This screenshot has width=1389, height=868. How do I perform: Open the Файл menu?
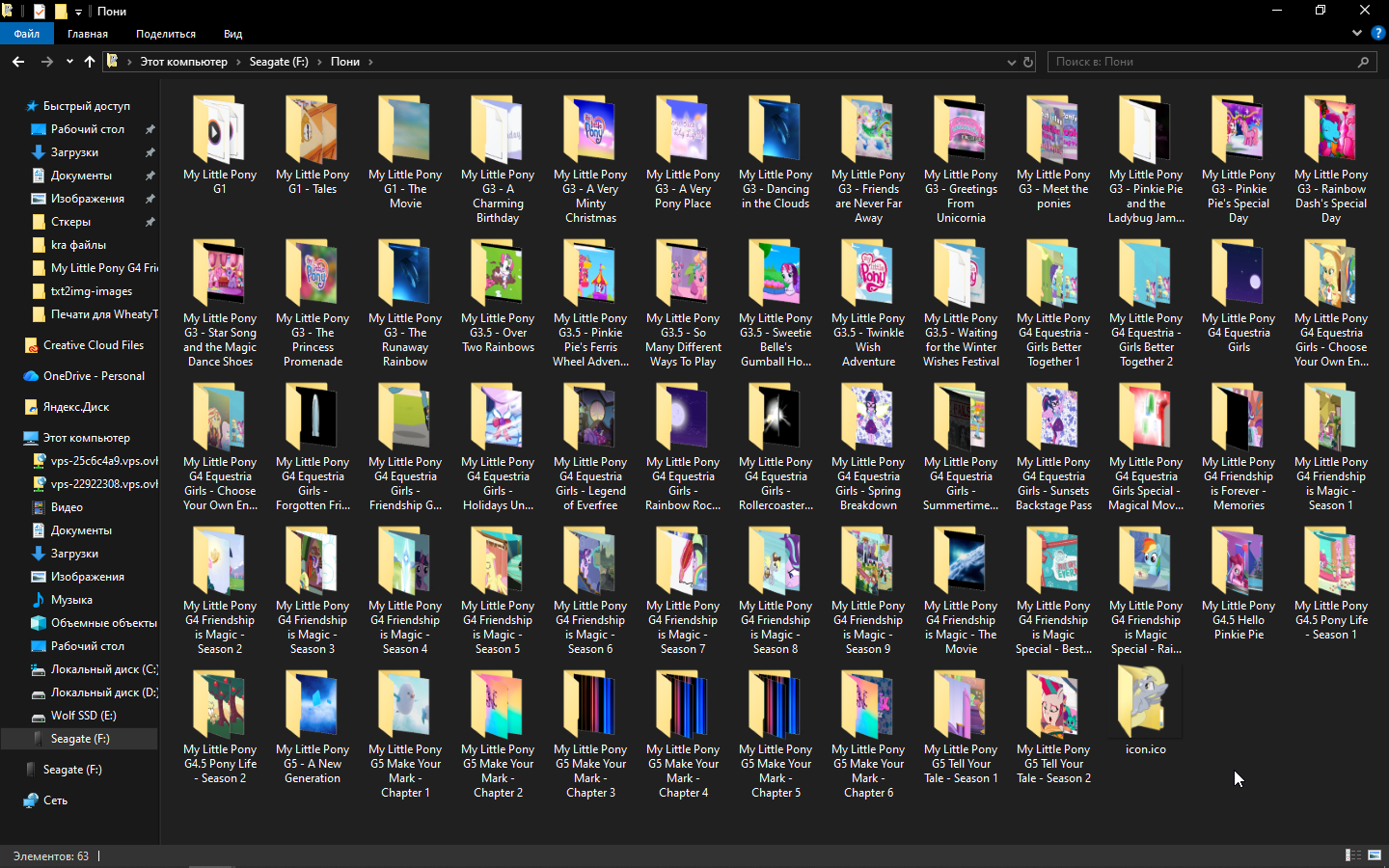click(x=27, y=34)
